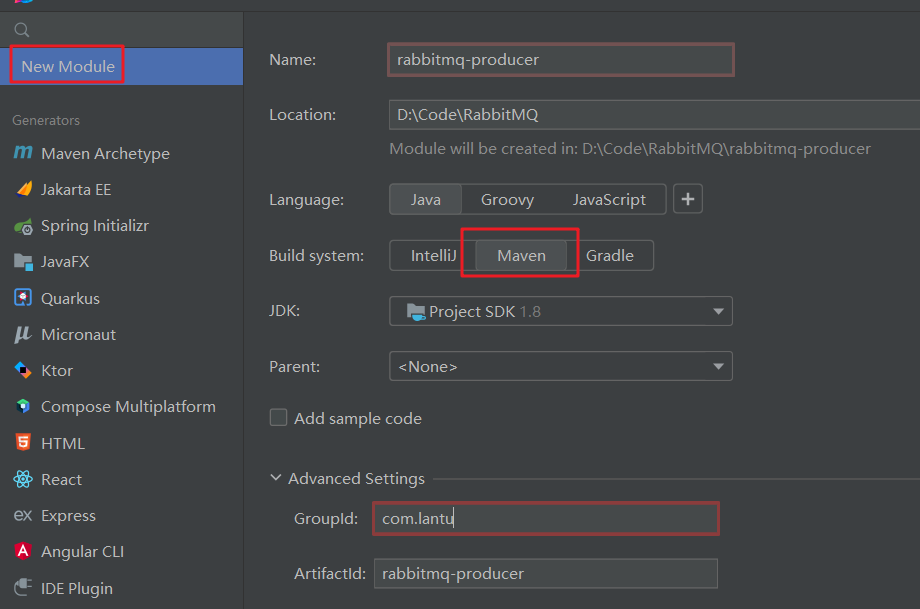Screen dimensions: 920x609
Task: Open the JDK Project SDK dropdown
Action: coord(560,311)
